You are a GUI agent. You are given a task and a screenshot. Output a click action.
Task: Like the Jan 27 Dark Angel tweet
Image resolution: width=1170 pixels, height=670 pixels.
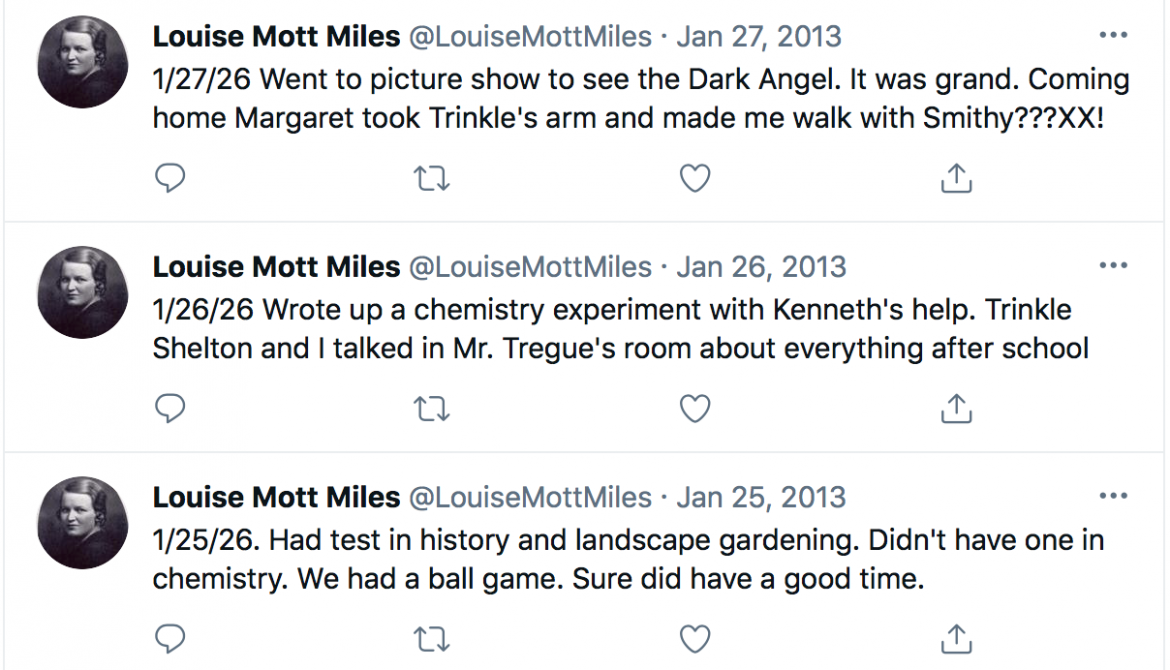pos(695,179)
